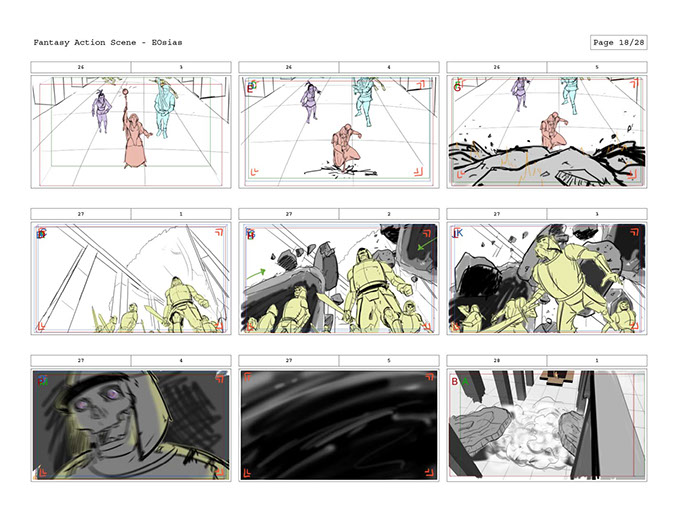
Task: Click the Fantasy Action Scene title text
Action: pos(107,43)
